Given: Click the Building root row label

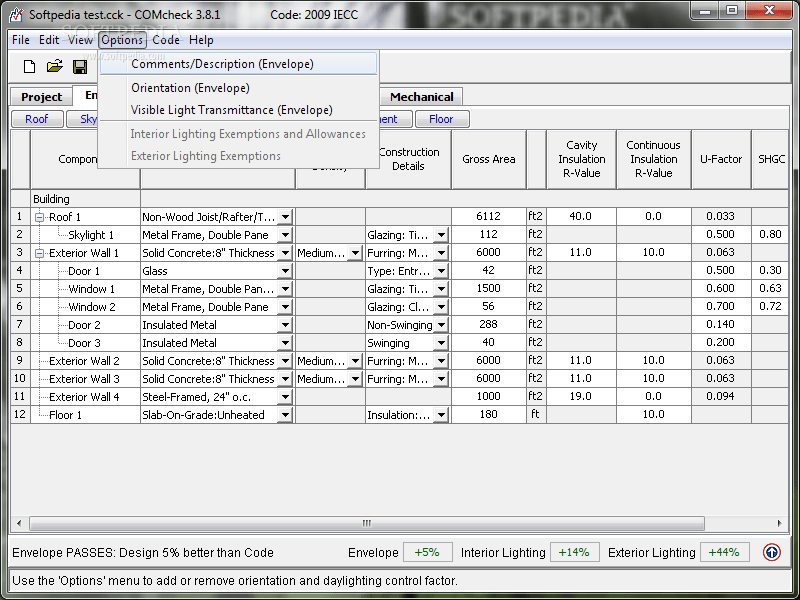Looking at the screenshot, I should [x=51, y=199].
